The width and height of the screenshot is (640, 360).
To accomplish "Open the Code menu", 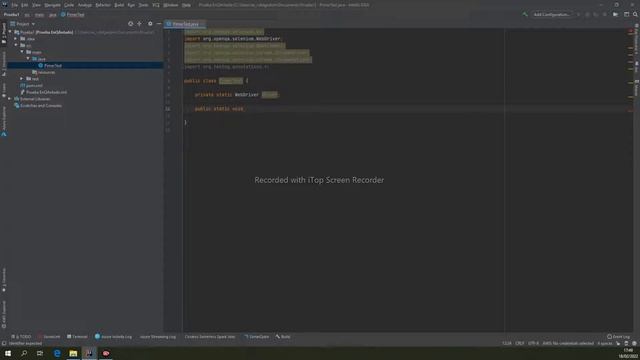I will 69,5.
